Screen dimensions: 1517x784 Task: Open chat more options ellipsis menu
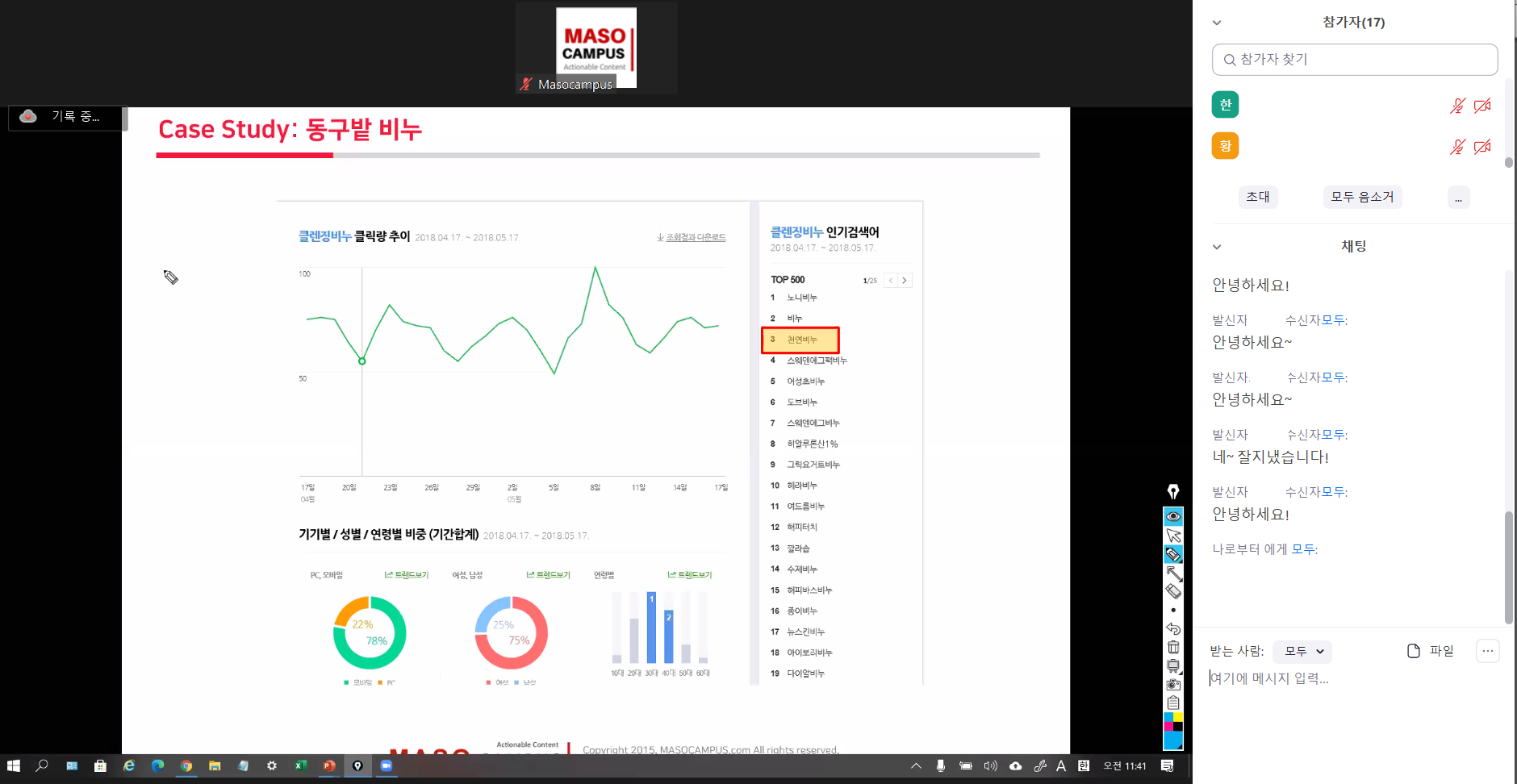[1487, 651]
